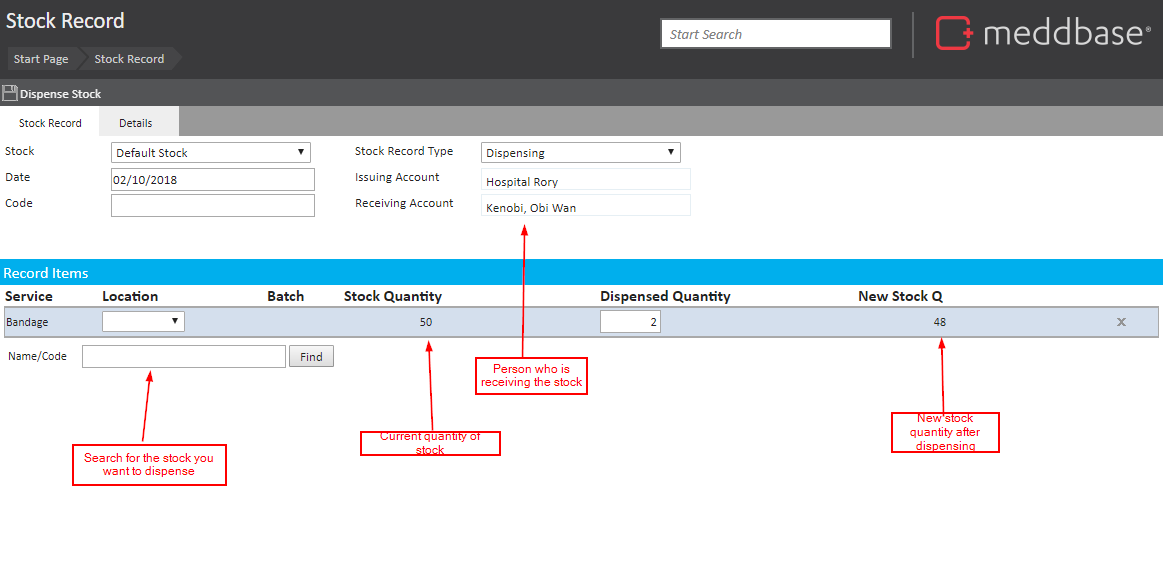This screenshot has height=572, width=1163.
Task: Click the Dispensed Quantity column header
Action: 665,297
